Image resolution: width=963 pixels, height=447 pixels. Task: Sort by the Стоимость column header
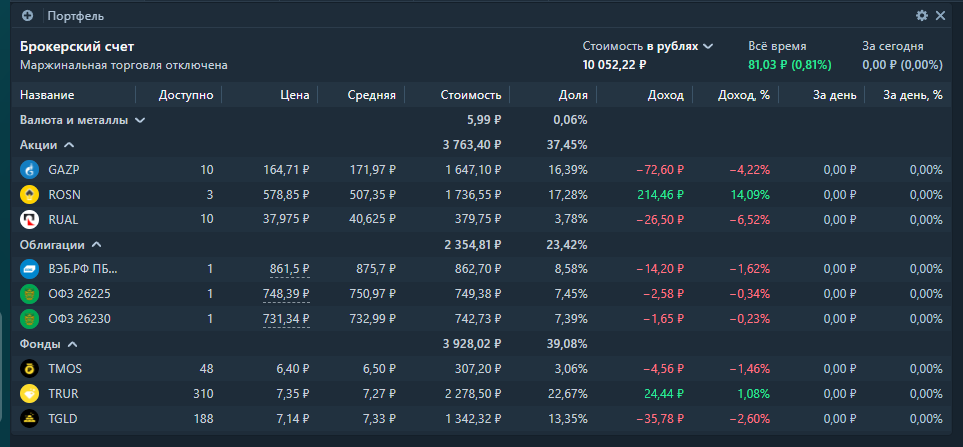pos(471,95)
